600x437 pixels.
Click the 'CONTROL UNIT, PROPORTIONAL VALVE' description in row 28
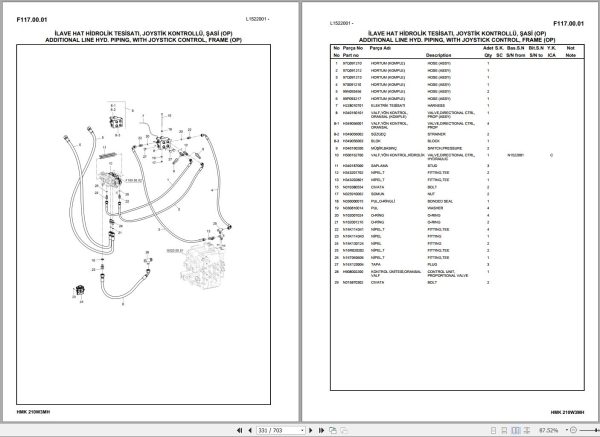point(448,274)
